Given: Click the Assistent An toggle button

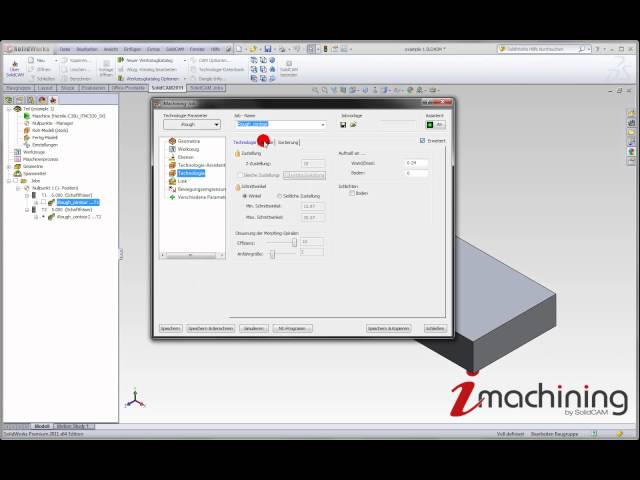Looking at the screenshot, I should pyautogui.click(x=435, y=124).
